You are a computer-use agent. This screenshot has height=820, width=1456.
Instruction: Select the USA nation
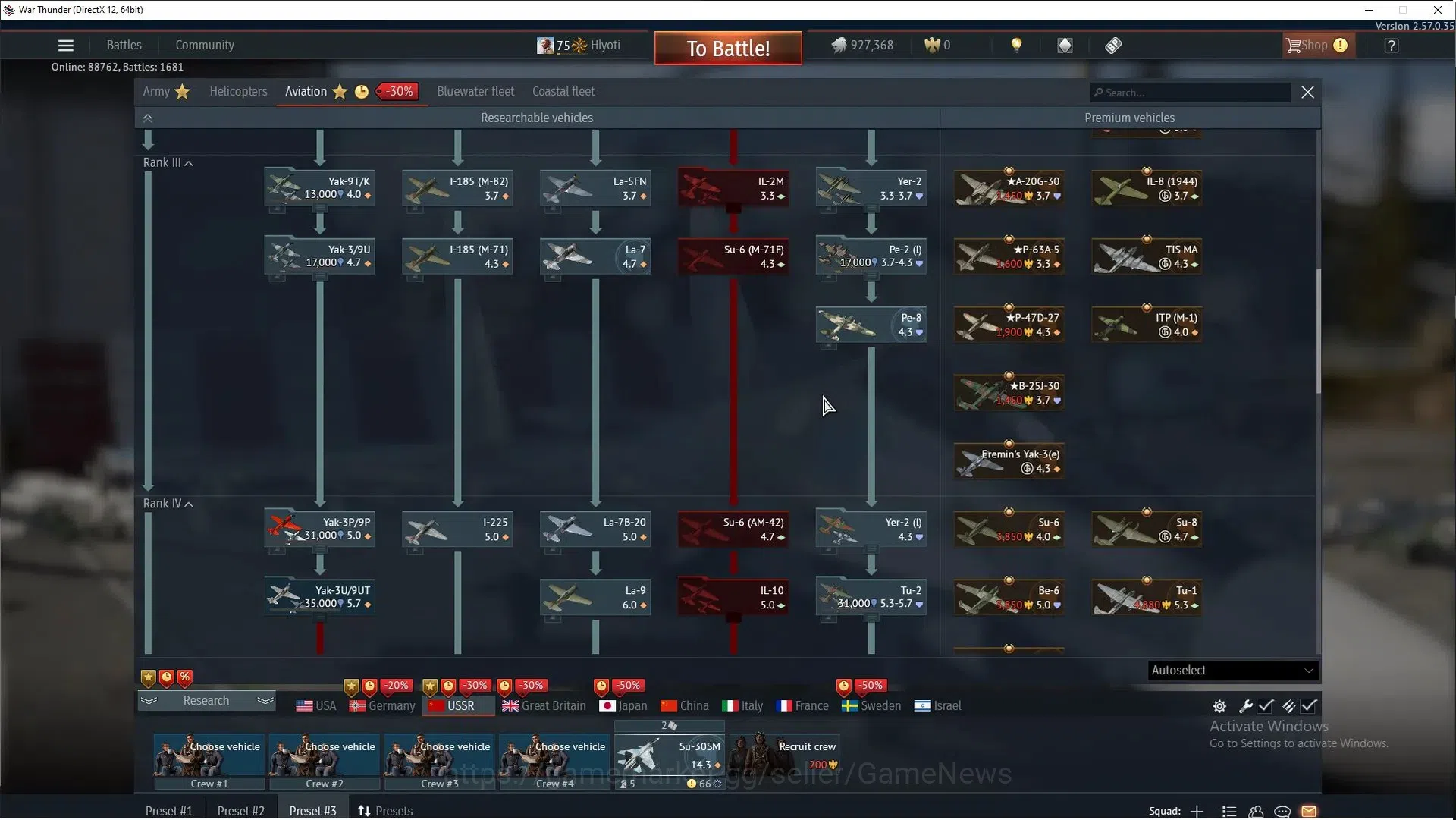pos(316,706)
